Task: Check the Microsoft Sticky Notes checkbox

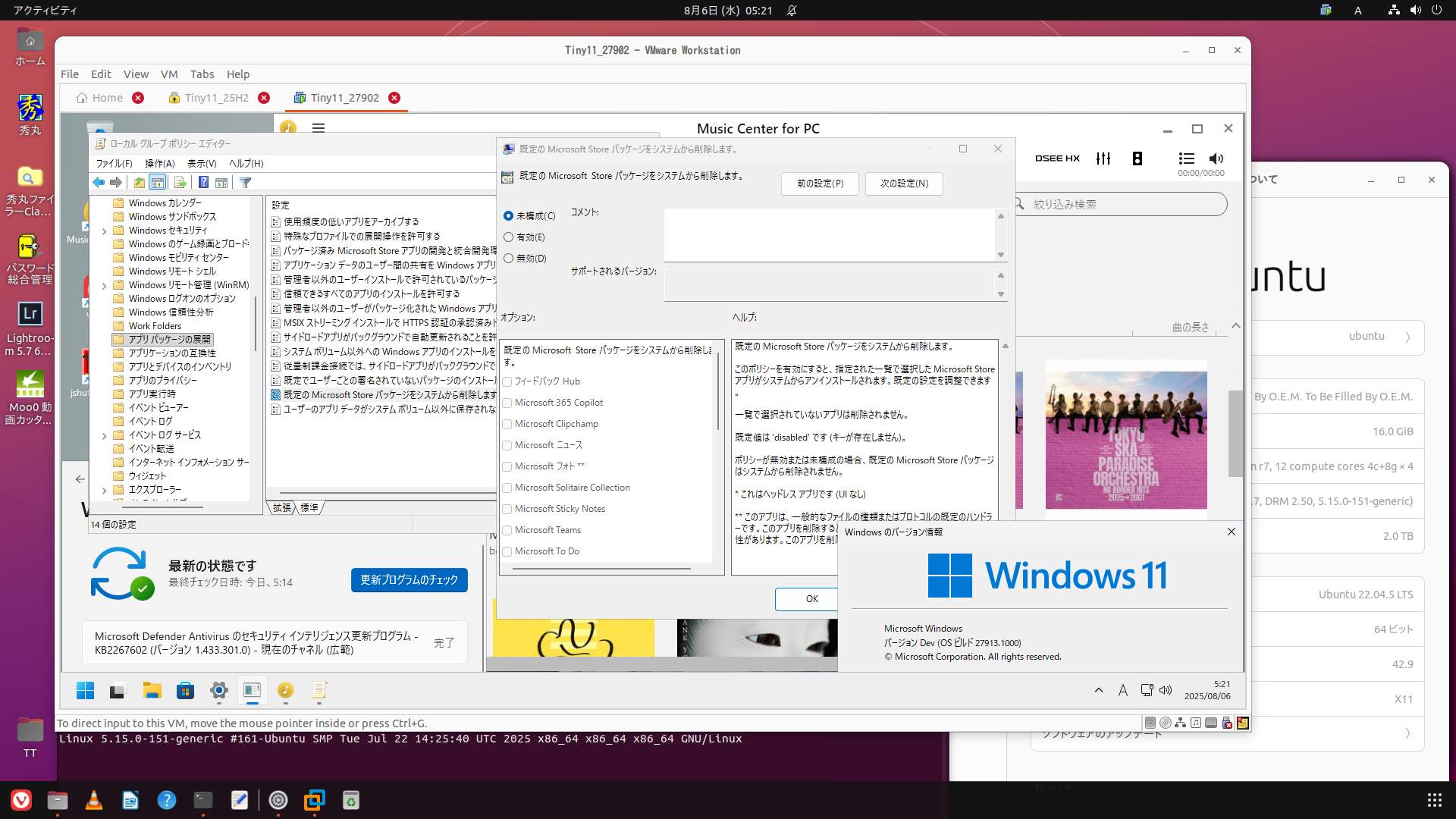Action: (507, 509)
